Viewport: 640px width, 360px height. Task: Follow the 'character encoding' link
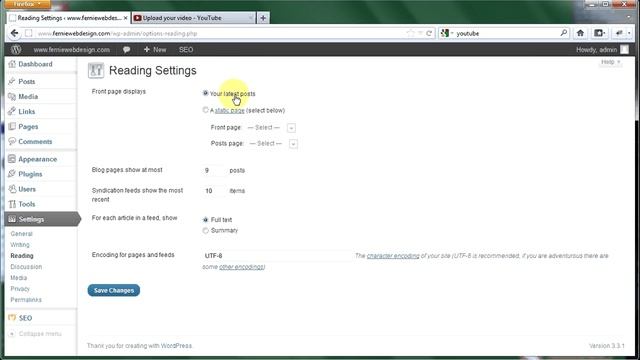tap(393, 256)
